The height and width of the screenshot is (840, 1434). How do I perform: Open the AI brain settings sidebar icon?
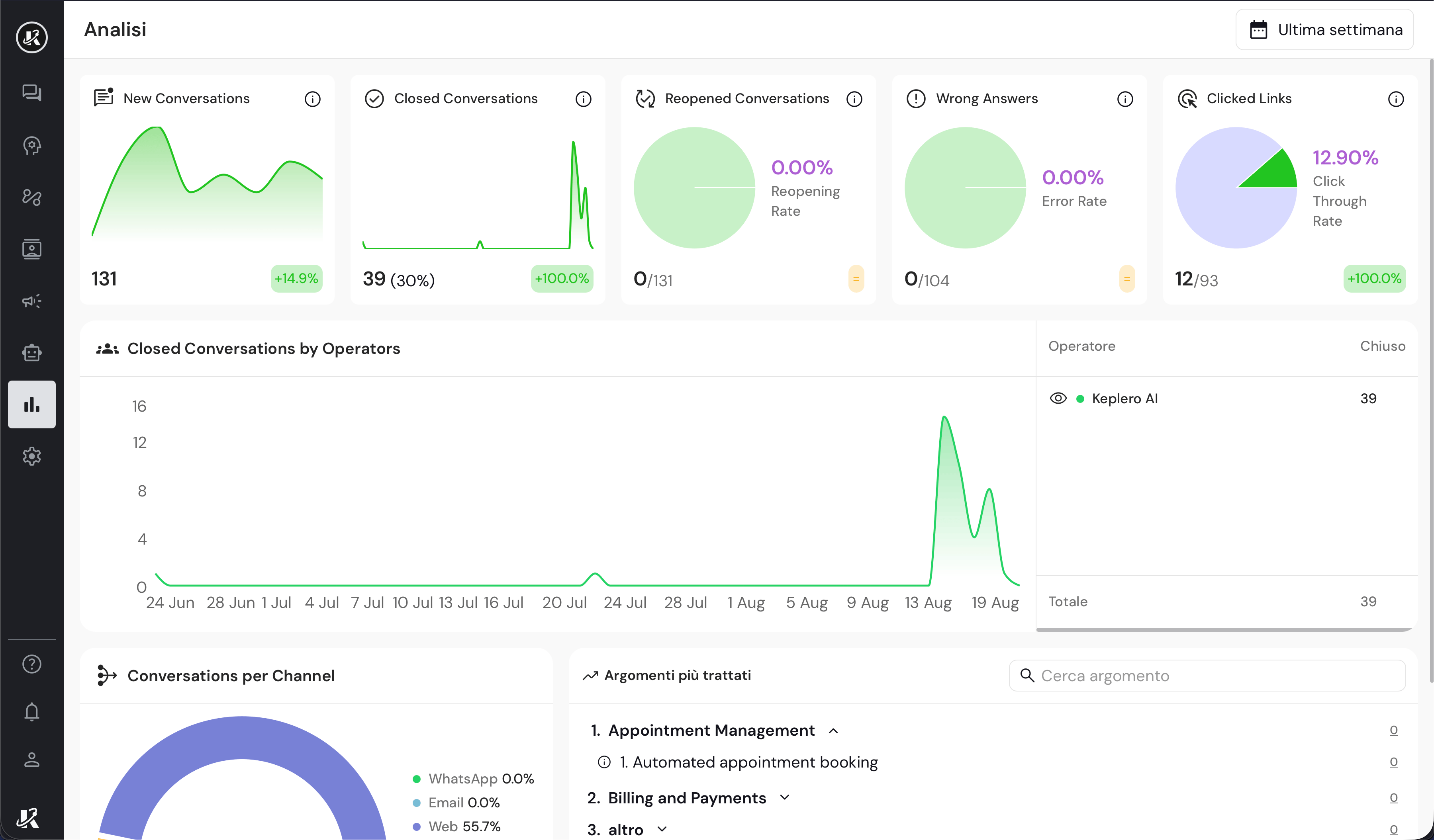32,146
